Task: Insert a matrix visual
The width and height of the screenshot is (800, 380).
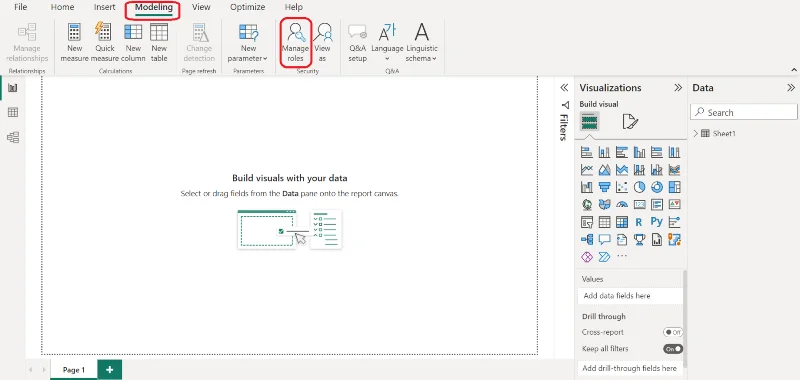Action: 622,222
